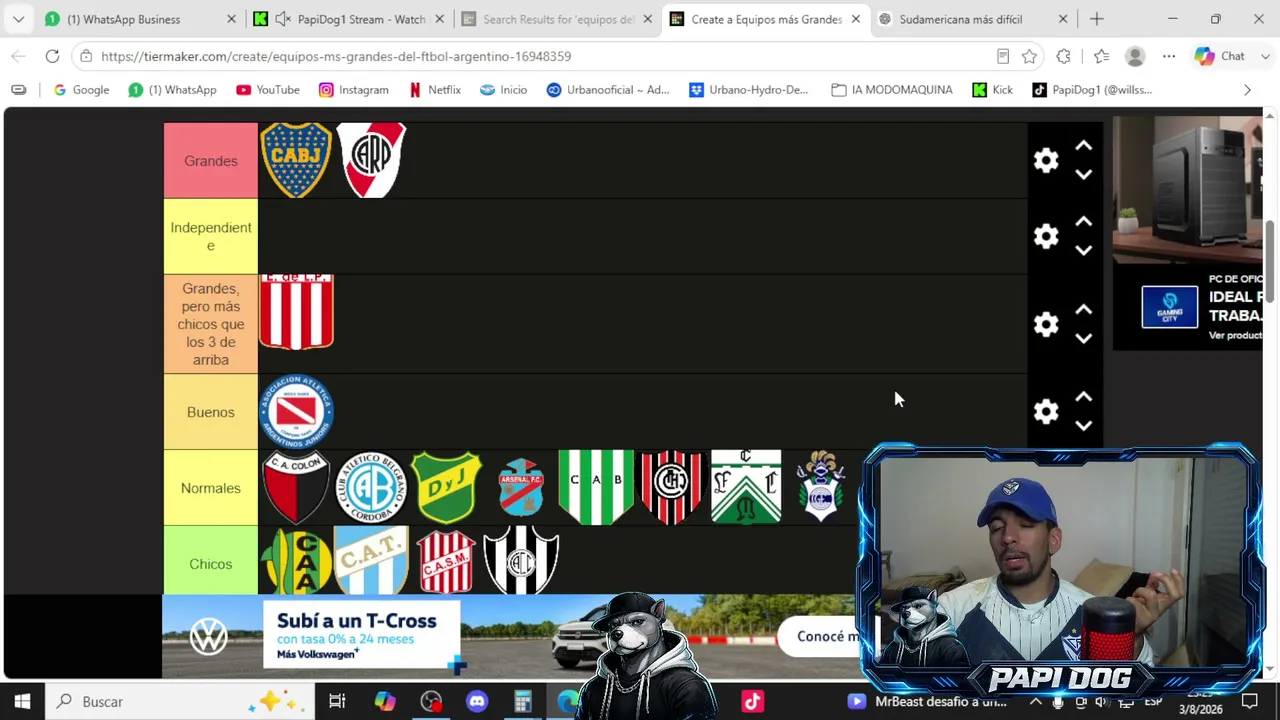Select the C.A.T. Atlético Tucumán crest
The width and height of the screenshot is (1280, 720).
(371, 561)
